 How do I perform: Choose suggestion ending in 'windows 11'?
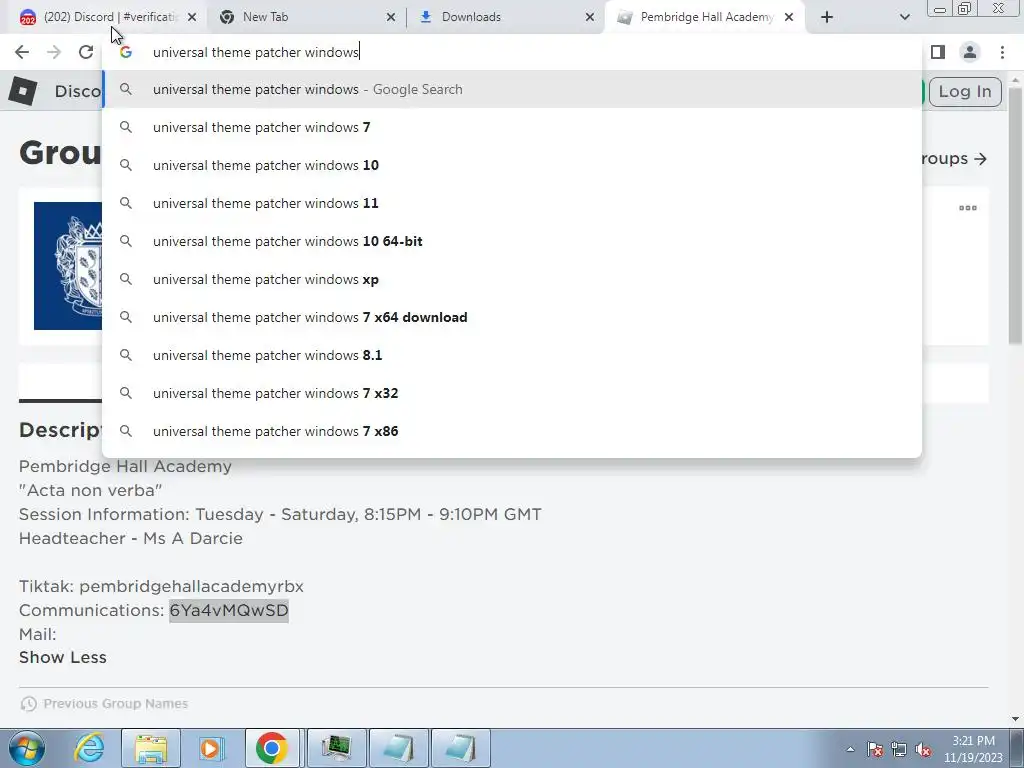click(x=513, y=203)
